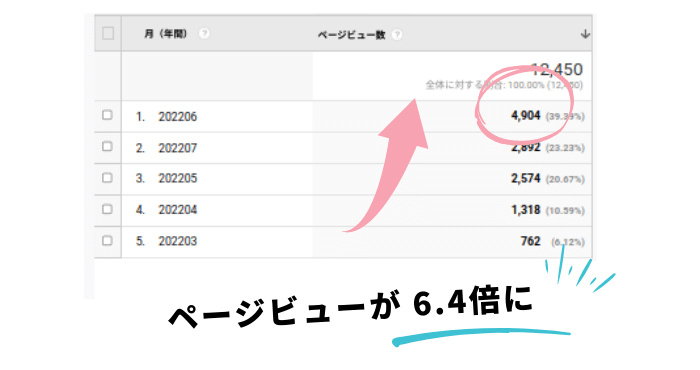Select the month value 202207
The width and height of the screenshot is (700, 370).
click(x=177, y=148)
